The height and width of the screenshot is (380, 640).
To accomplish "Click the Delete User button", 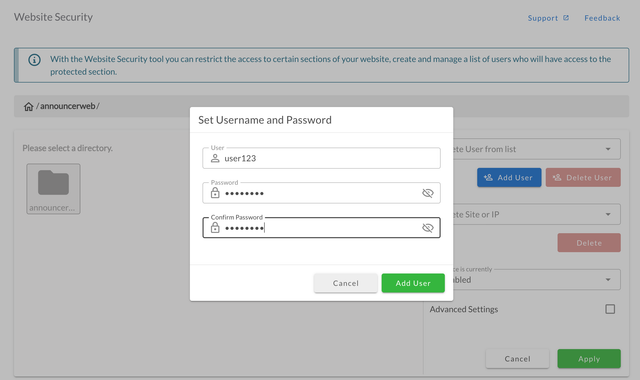I will pos(583,178).
